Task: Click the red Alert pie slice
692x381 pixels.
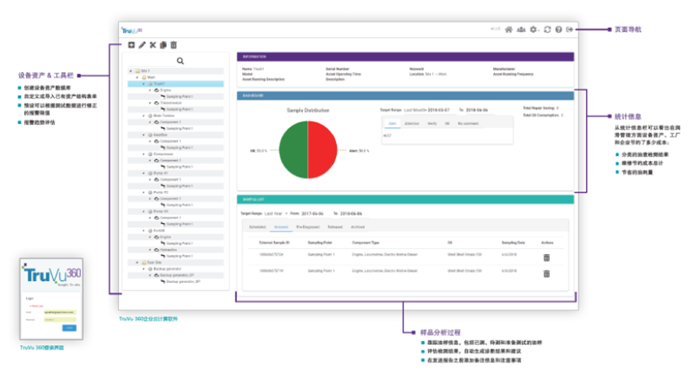Action: [x=323, y=150]
